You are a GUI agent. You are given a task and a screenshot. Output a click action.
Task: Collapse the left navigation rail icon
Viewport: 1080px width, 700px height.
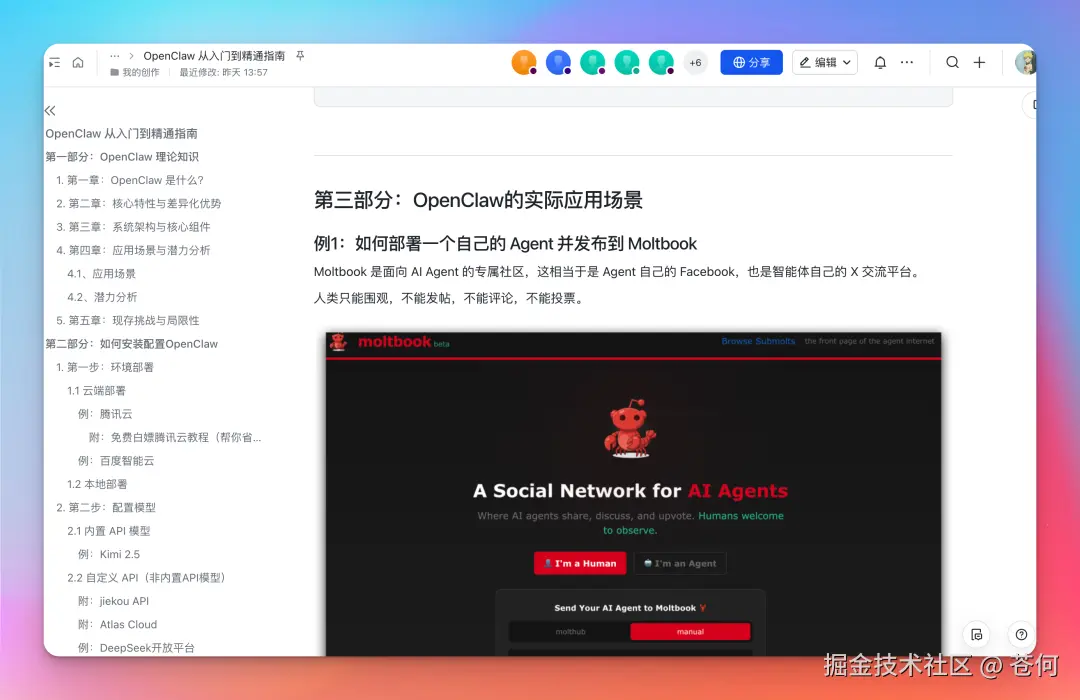(55, 62)
